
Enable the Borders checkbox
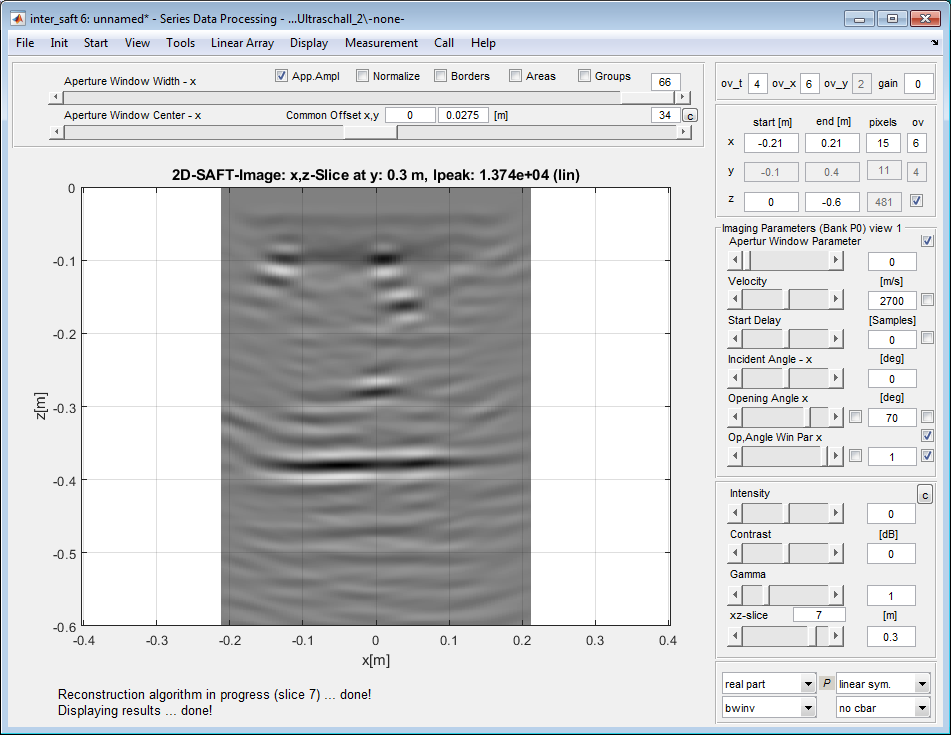[440, 75]
